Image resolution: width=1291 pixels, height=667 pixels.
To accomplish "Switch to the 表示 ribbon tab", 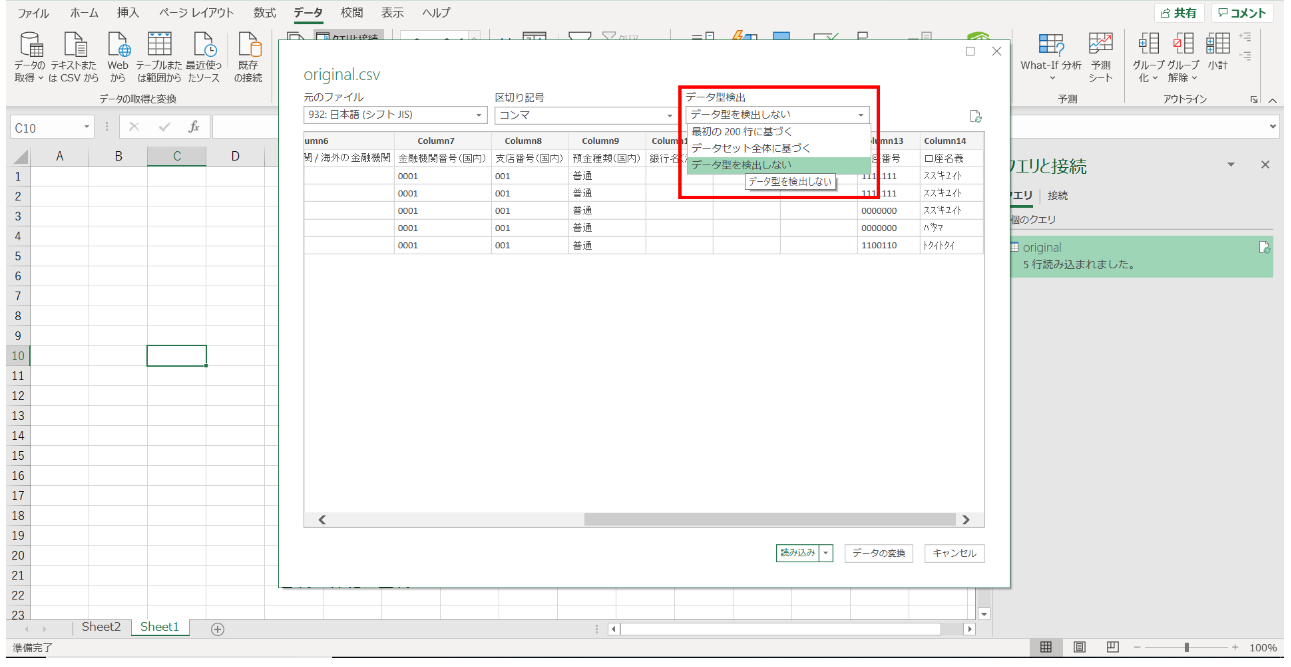I will click(393, 13).
